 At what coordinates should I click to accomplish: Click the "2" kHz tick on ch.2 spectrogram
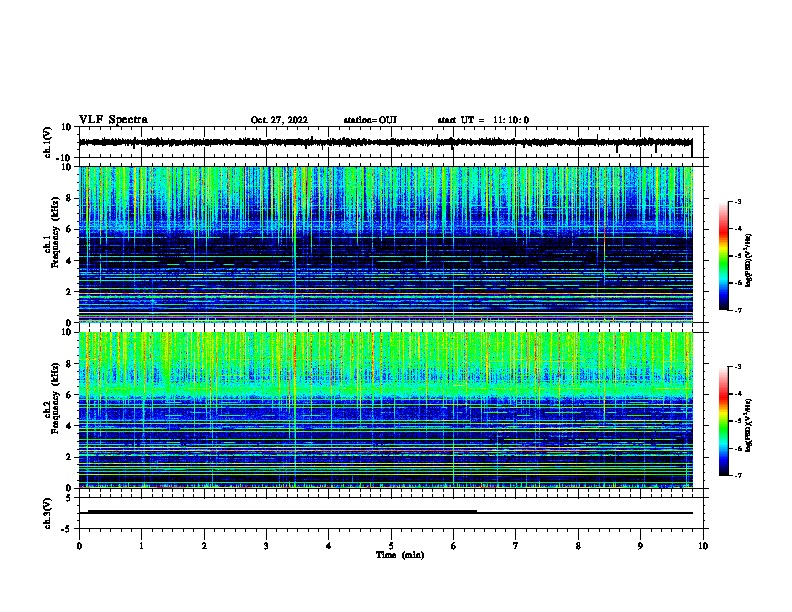point(69,457)
